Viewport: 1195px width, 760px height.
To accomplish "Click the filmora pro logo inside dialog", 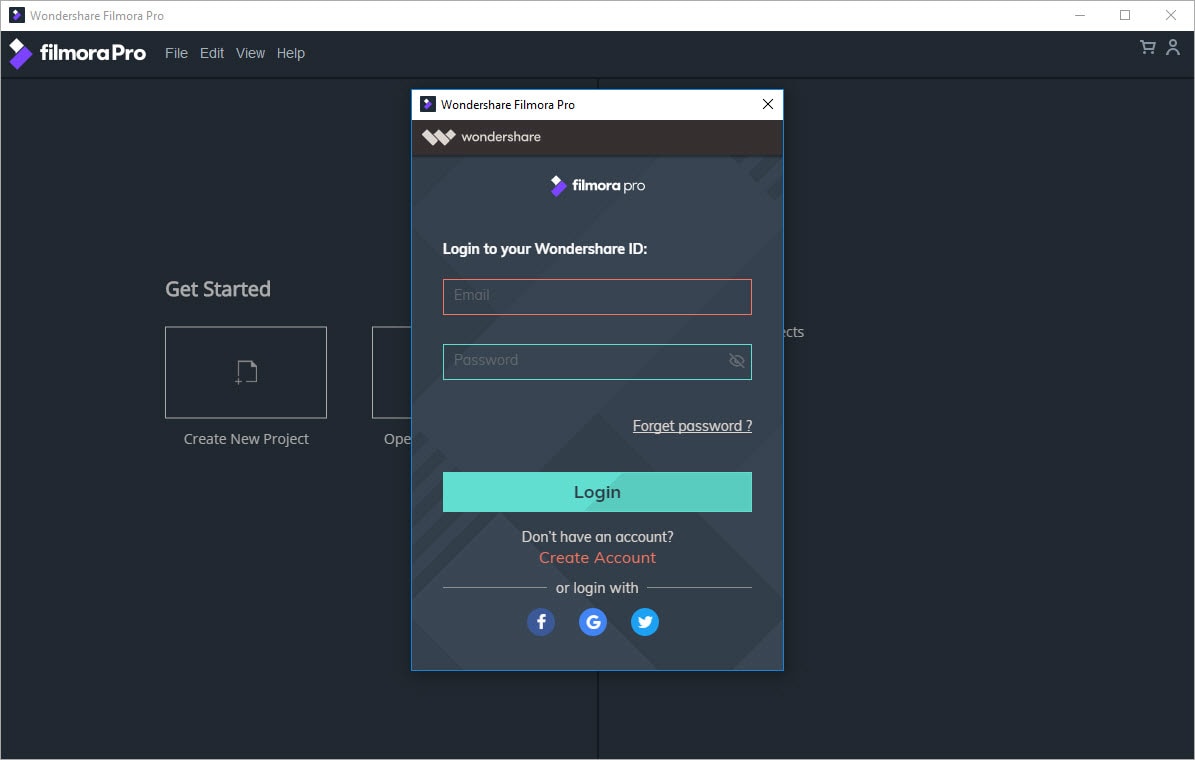I will pyautogui.click(x=598, y=185).
